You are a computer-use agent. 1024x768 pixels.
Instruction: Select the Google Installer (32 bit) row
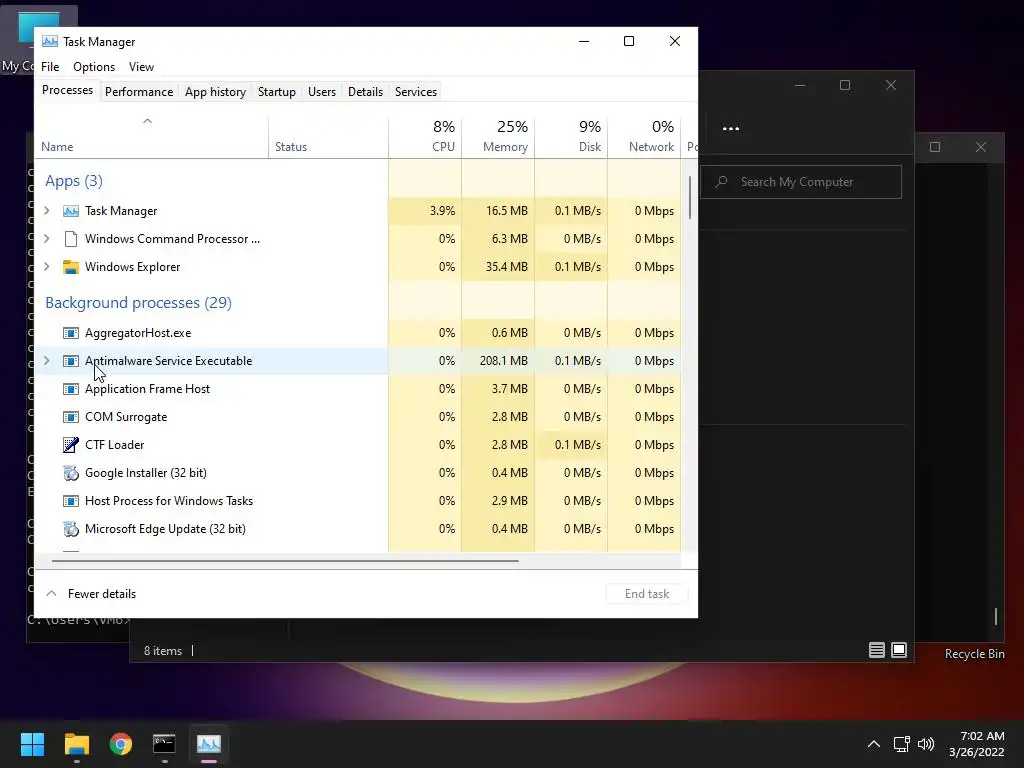click(358, 473)
